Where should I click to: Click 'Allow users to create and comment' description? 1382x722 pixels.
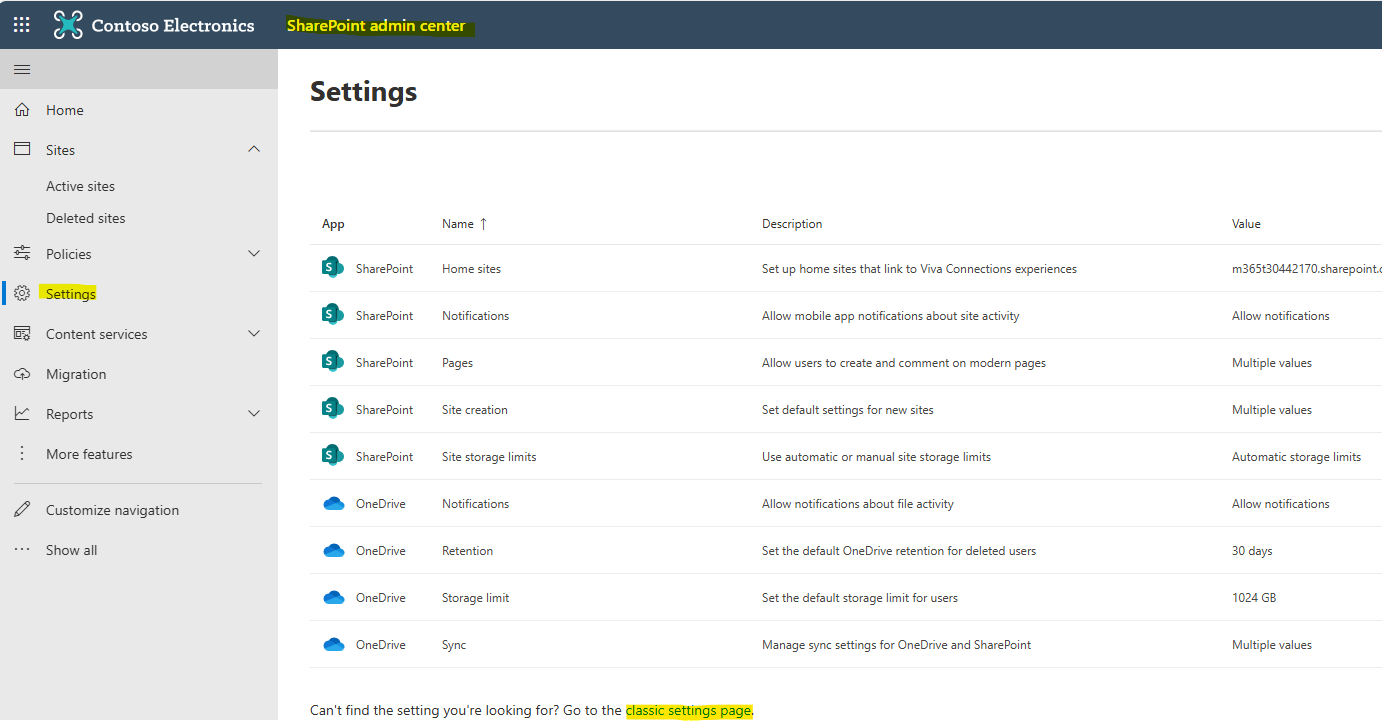(904, 363)
